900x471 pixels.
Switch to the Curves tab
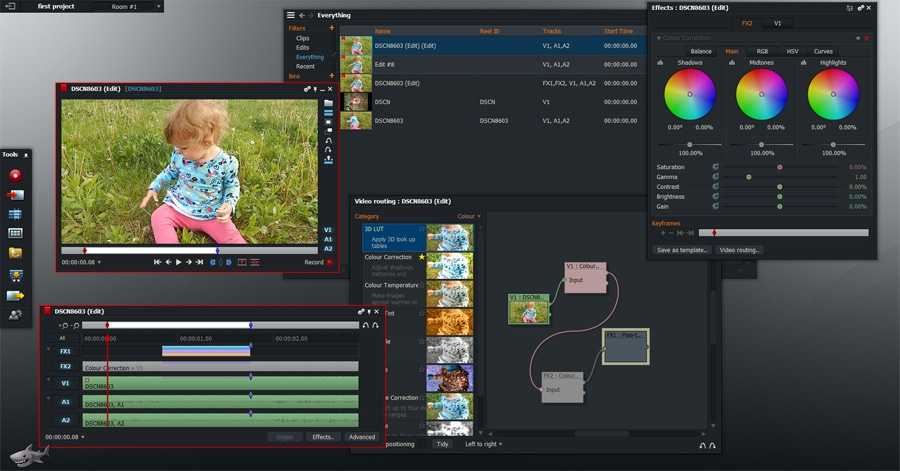tap(823, 51)
